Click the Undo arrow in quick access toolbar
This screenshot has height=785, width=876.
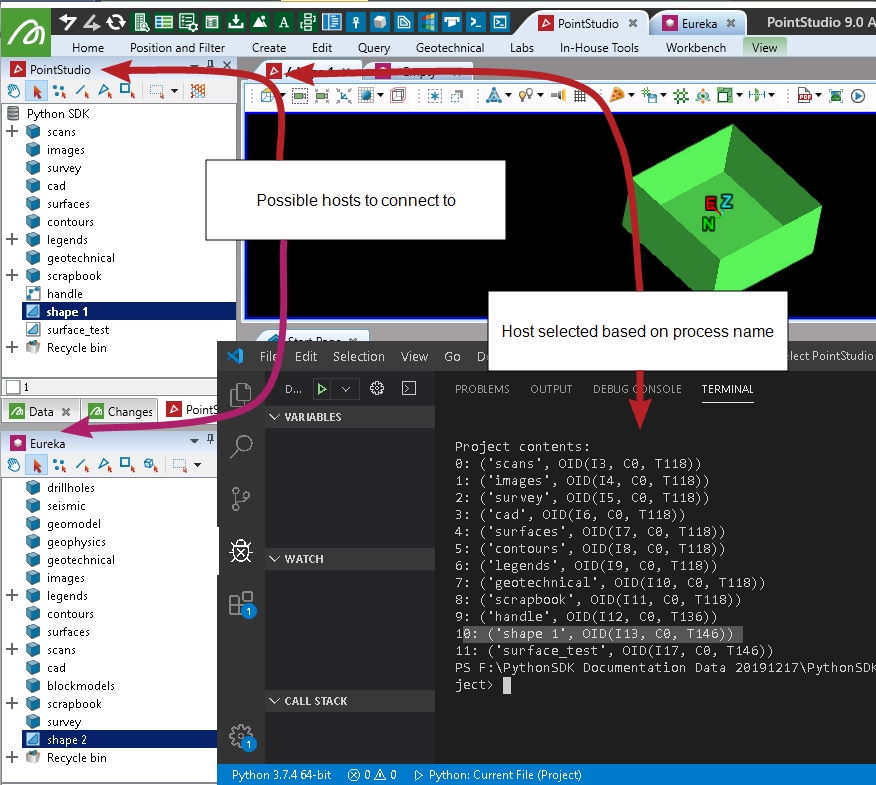[68, 22]
